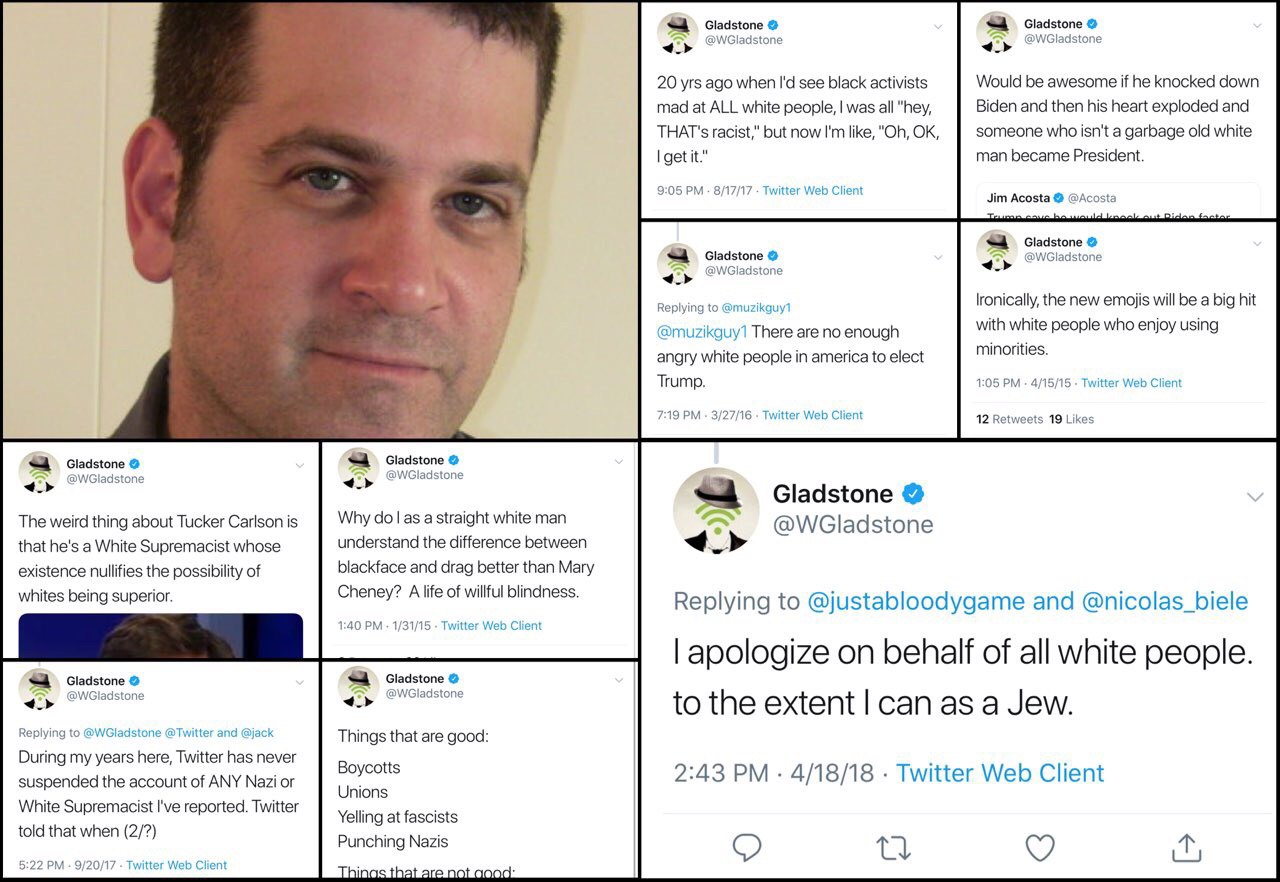Image resolution: width=1280 pixels, height=882 pixels.
Task: Open the chevron menu on the Tucker Carlson tweet
Action: point(298,465)
